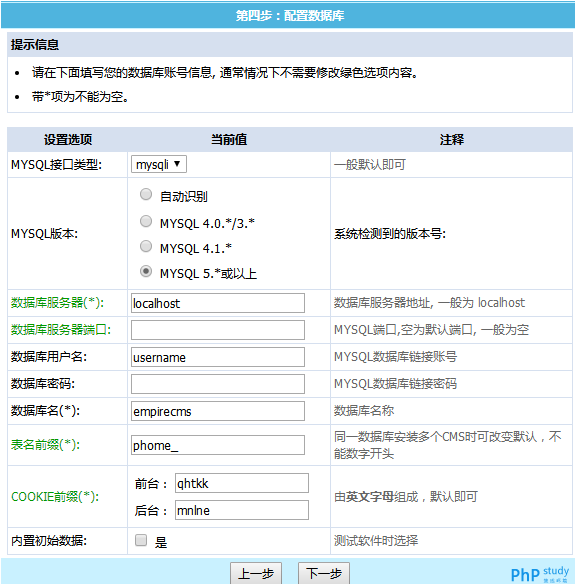The width and height of the screenshot is (575, 584).
Task: Click the 前台 cookie prefix field qhtkk
Action: click(x=242, y=483)
